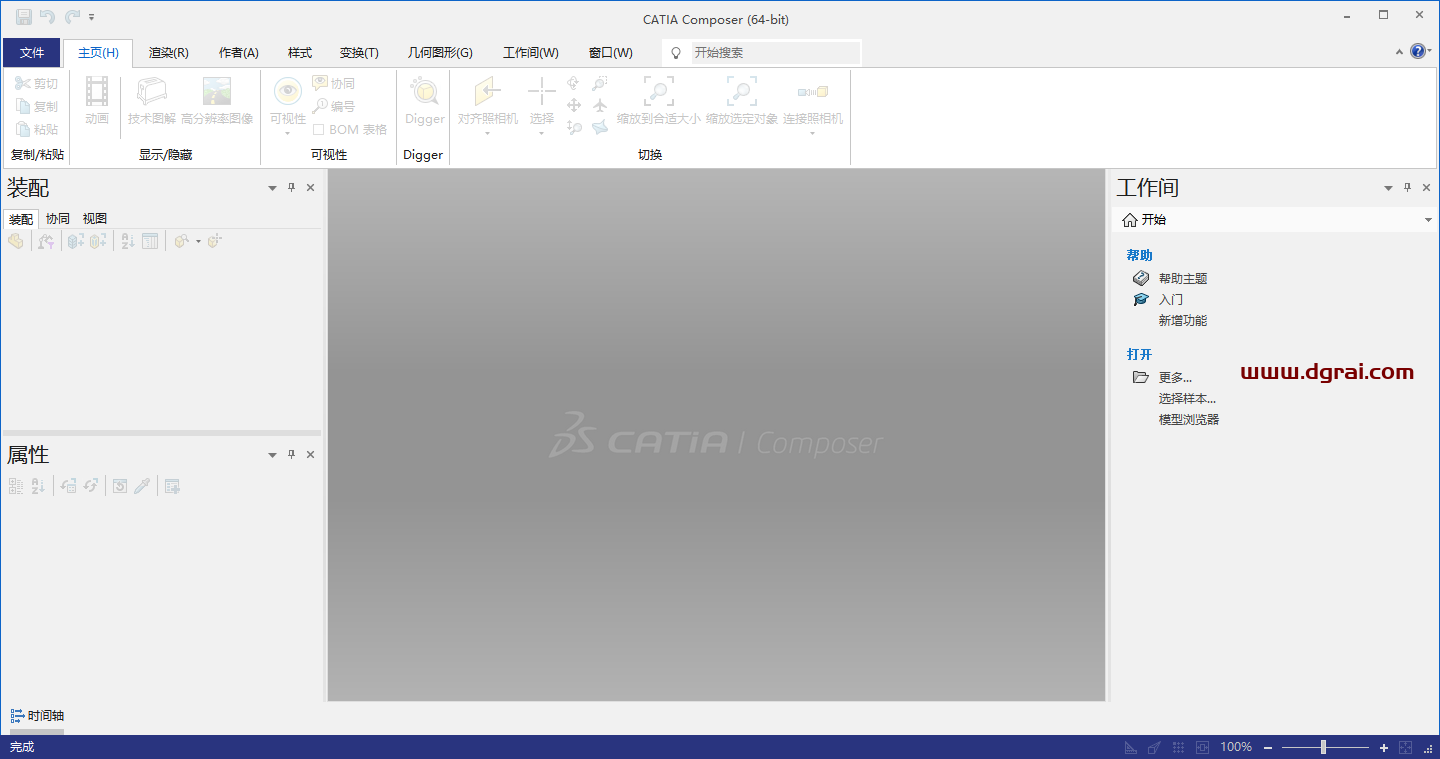The width and height of the screenshot is (1440, 759).
Task: Open High Resolution Image (高分辨率图像) tool
Action: (x=217, y=101)
